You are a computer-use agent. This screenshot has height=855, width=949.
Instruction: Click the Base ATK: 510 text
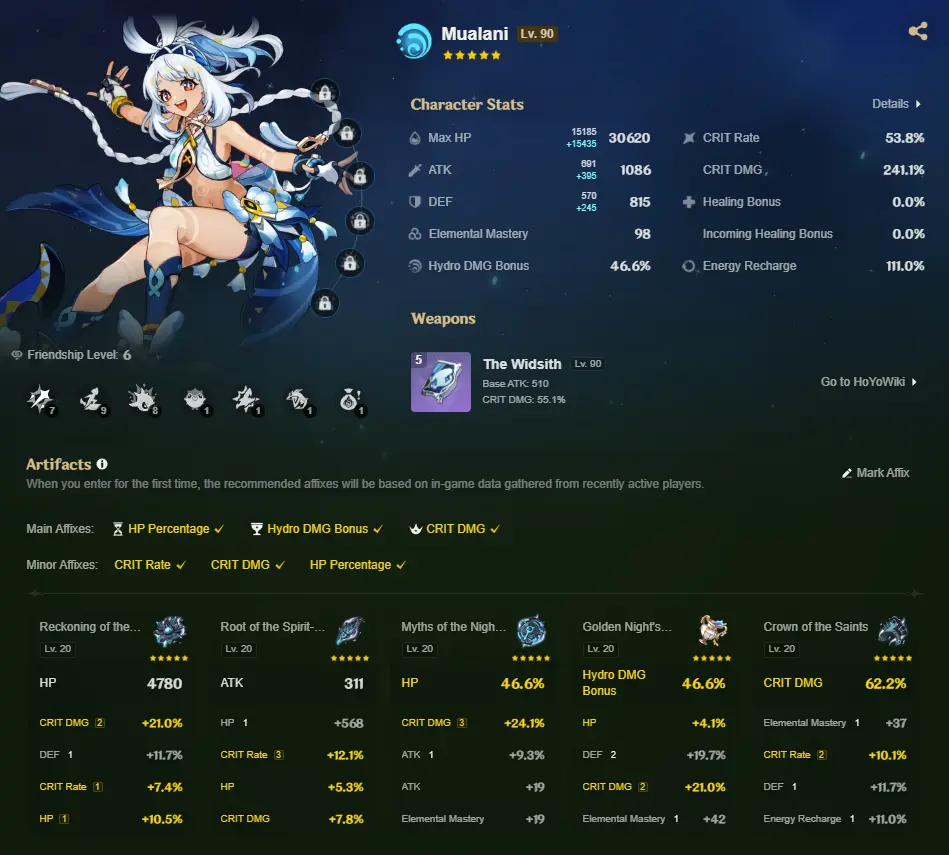pyautogui.click(x=515, y=384)
